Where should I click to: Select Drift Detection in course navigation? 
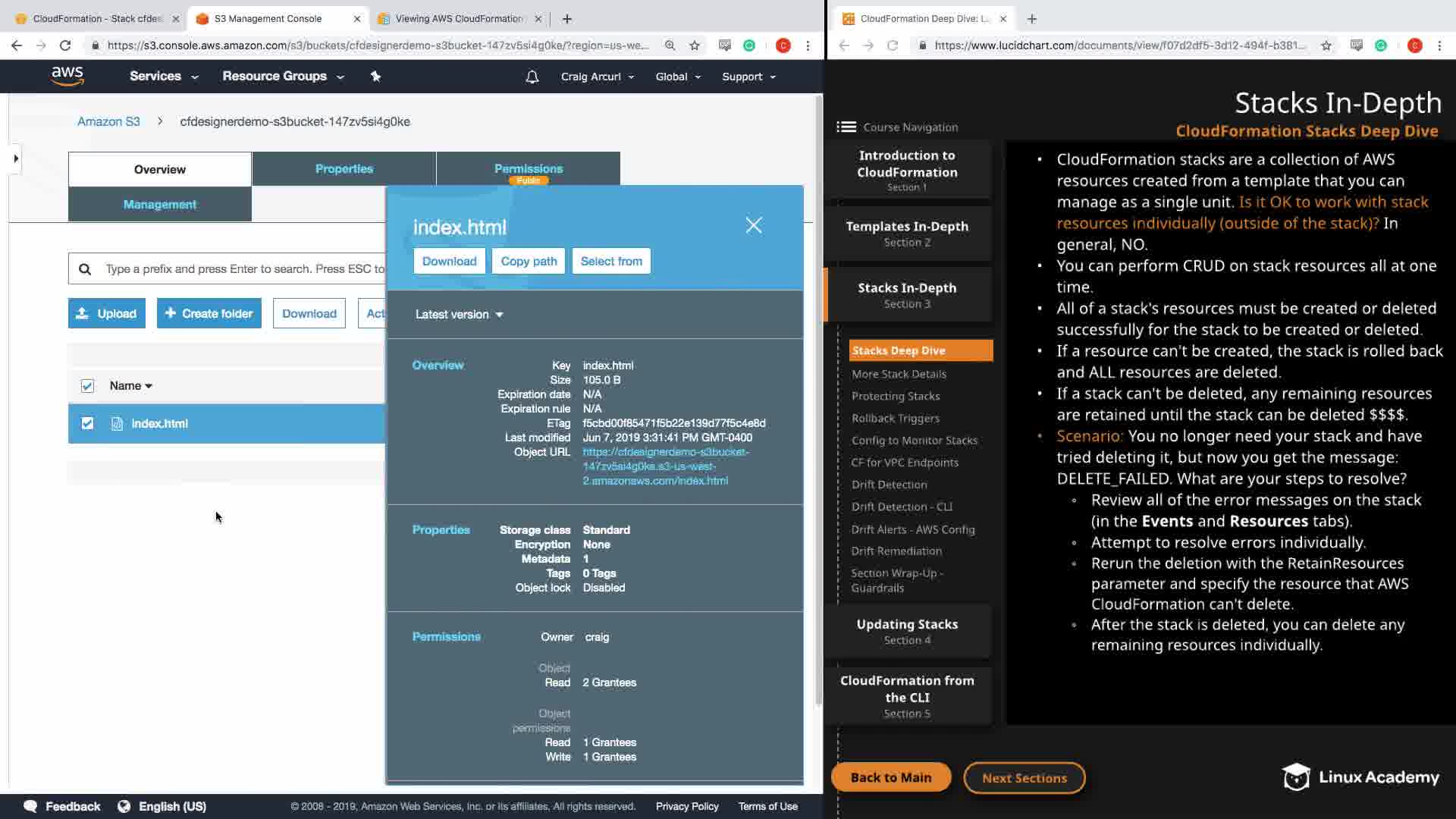coord(889,485)
